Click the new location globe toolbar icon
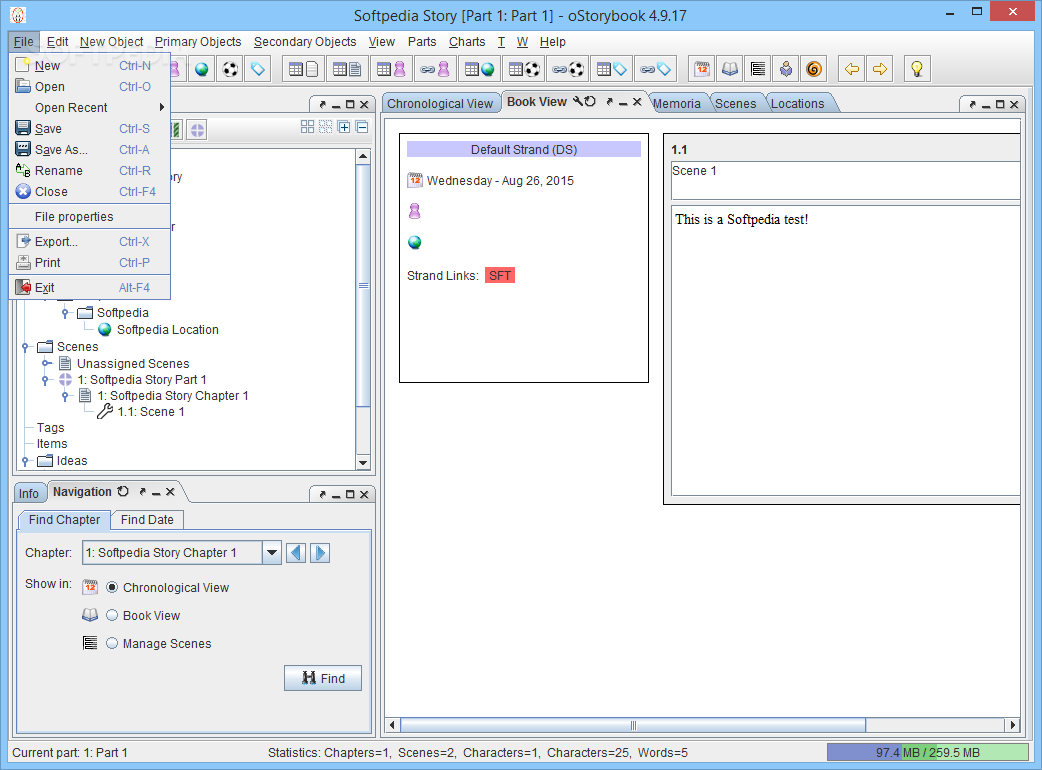Screen dimensions: 1042x770 [x=202, y=69]
